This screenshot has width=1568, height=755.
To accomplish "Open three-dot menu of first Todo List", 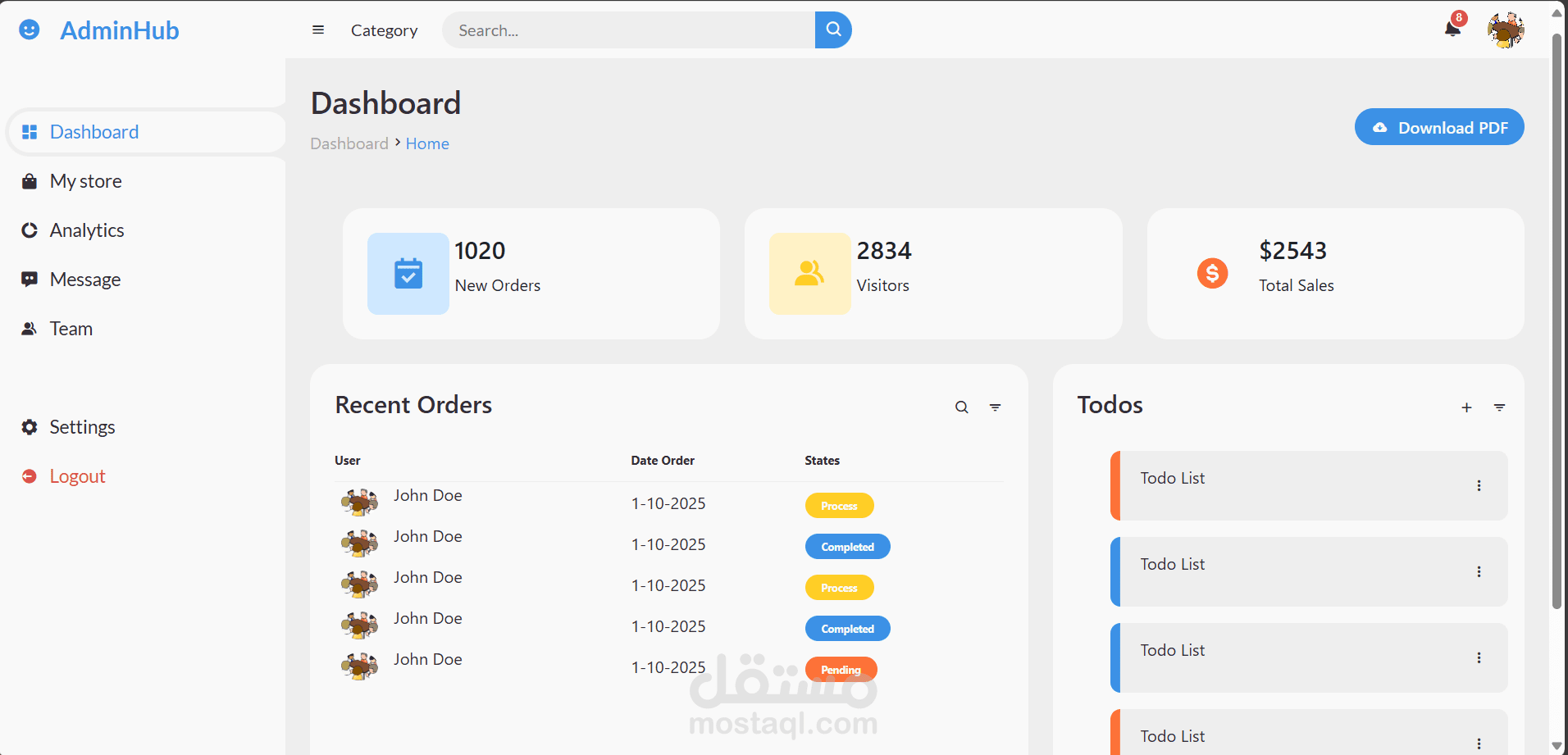I will click(1479, 485).
